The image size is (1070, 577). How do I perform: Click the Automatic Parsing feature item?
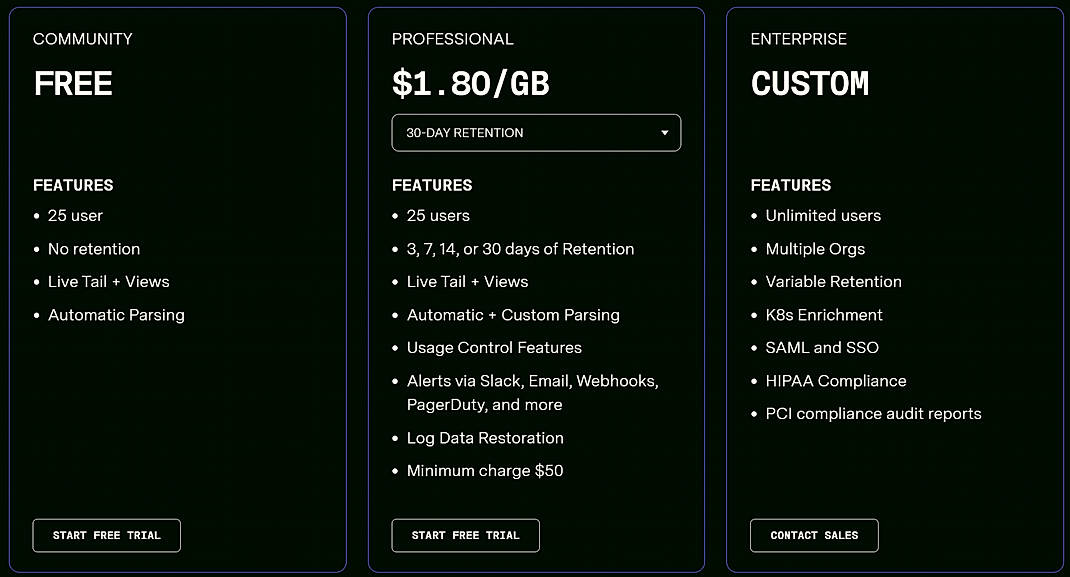(x=116, y=314)
